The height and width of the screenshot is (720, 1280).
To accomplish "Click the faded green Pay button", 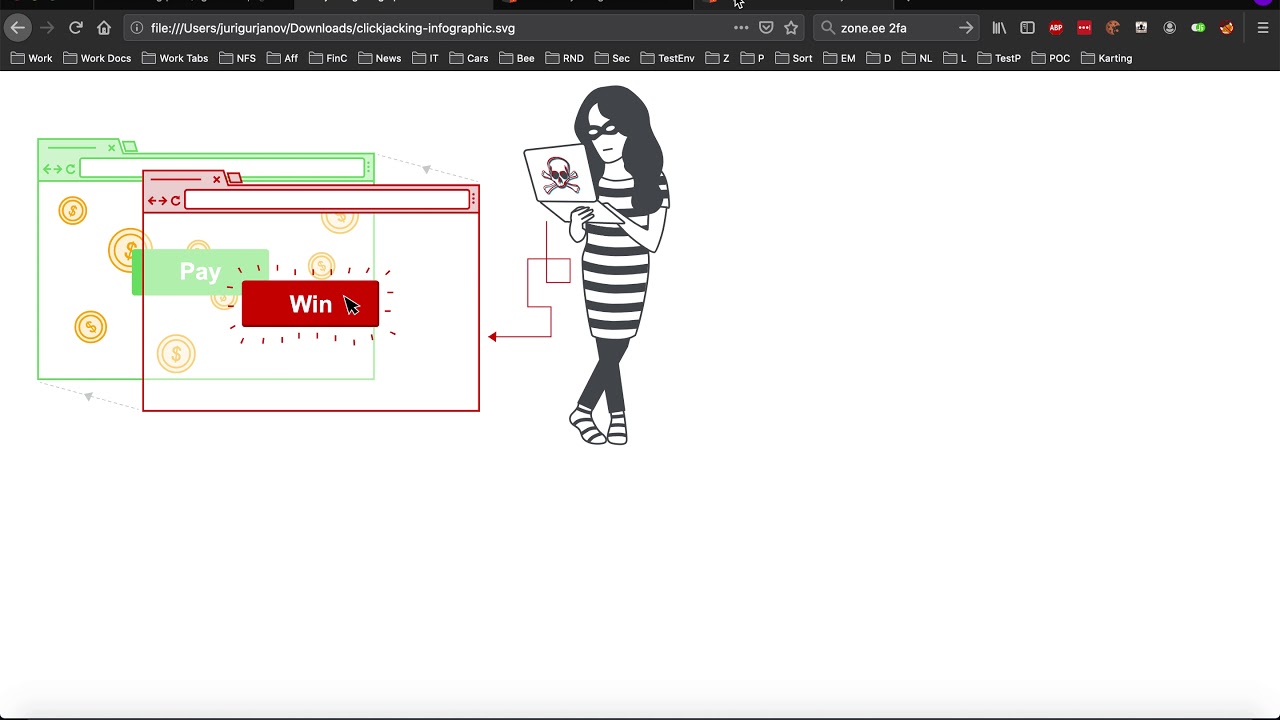I will pos(200,272).
